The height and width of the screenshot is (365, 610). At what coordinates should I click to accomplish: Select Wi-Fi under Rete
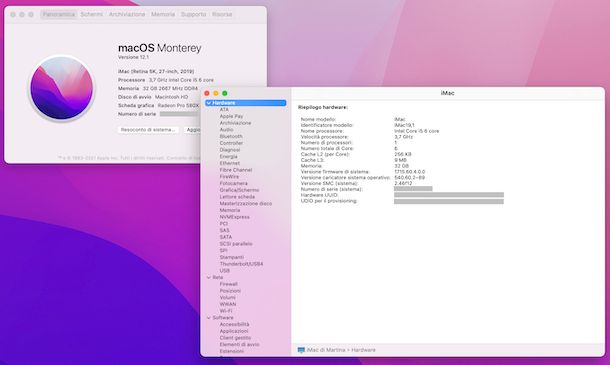226,311
